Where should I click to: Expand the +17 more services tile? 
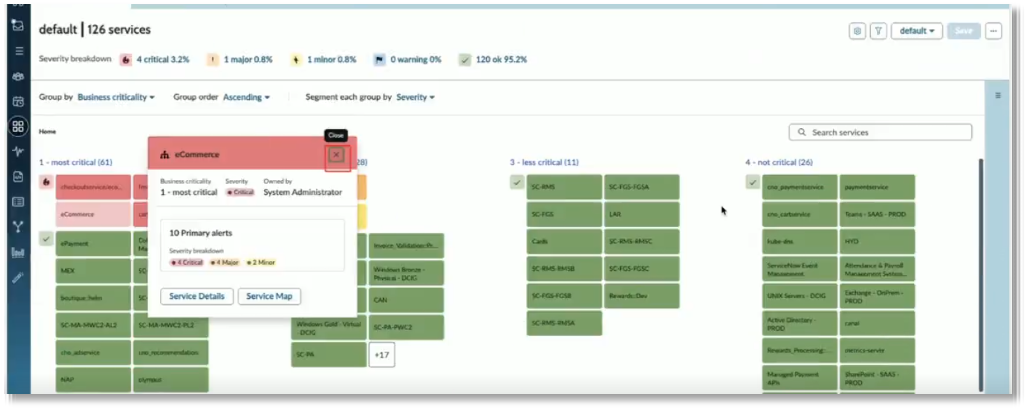coord(381,354)
